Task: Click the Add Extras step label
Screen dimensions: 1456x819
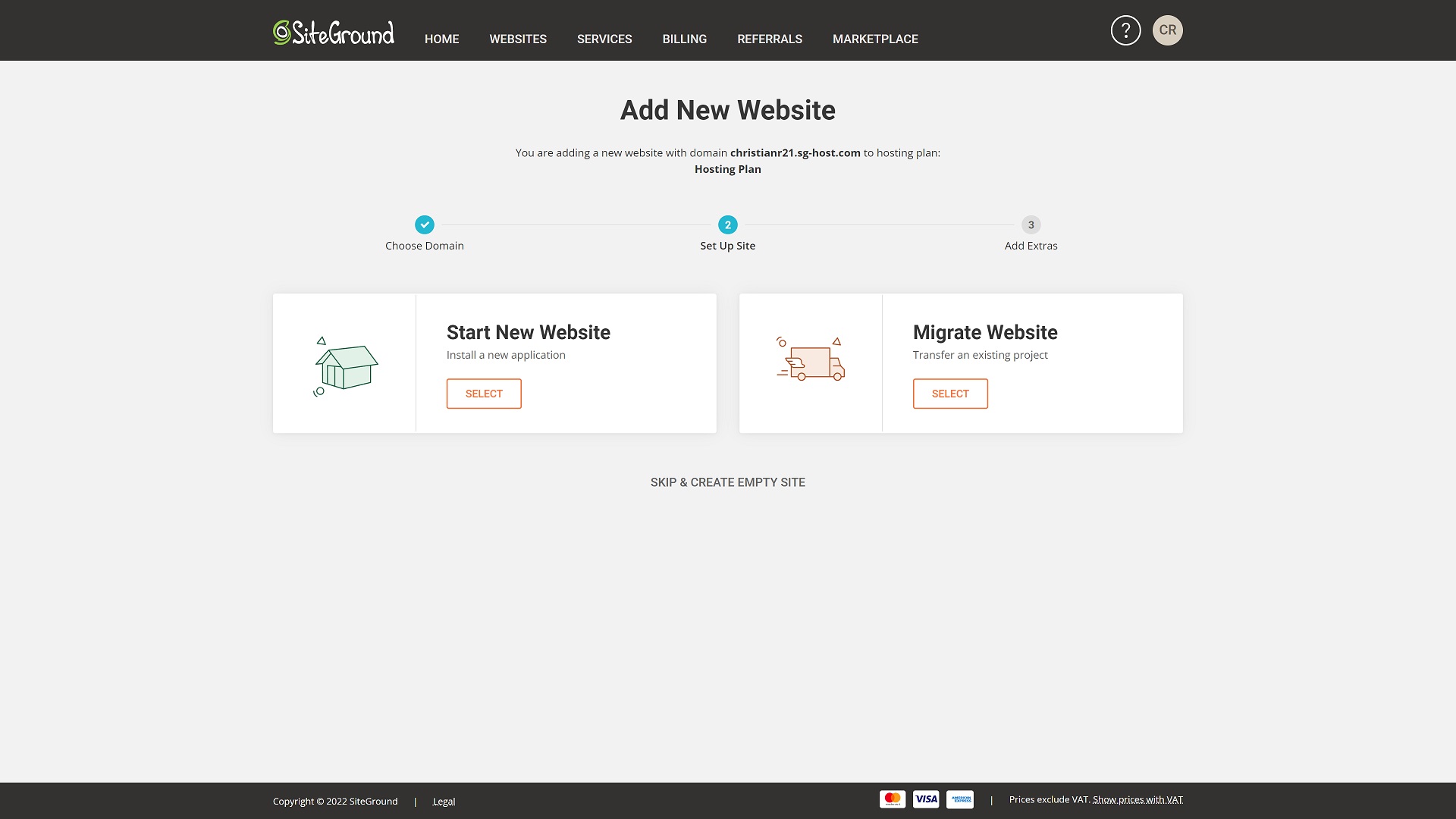Action: [x=1031, y=246]
